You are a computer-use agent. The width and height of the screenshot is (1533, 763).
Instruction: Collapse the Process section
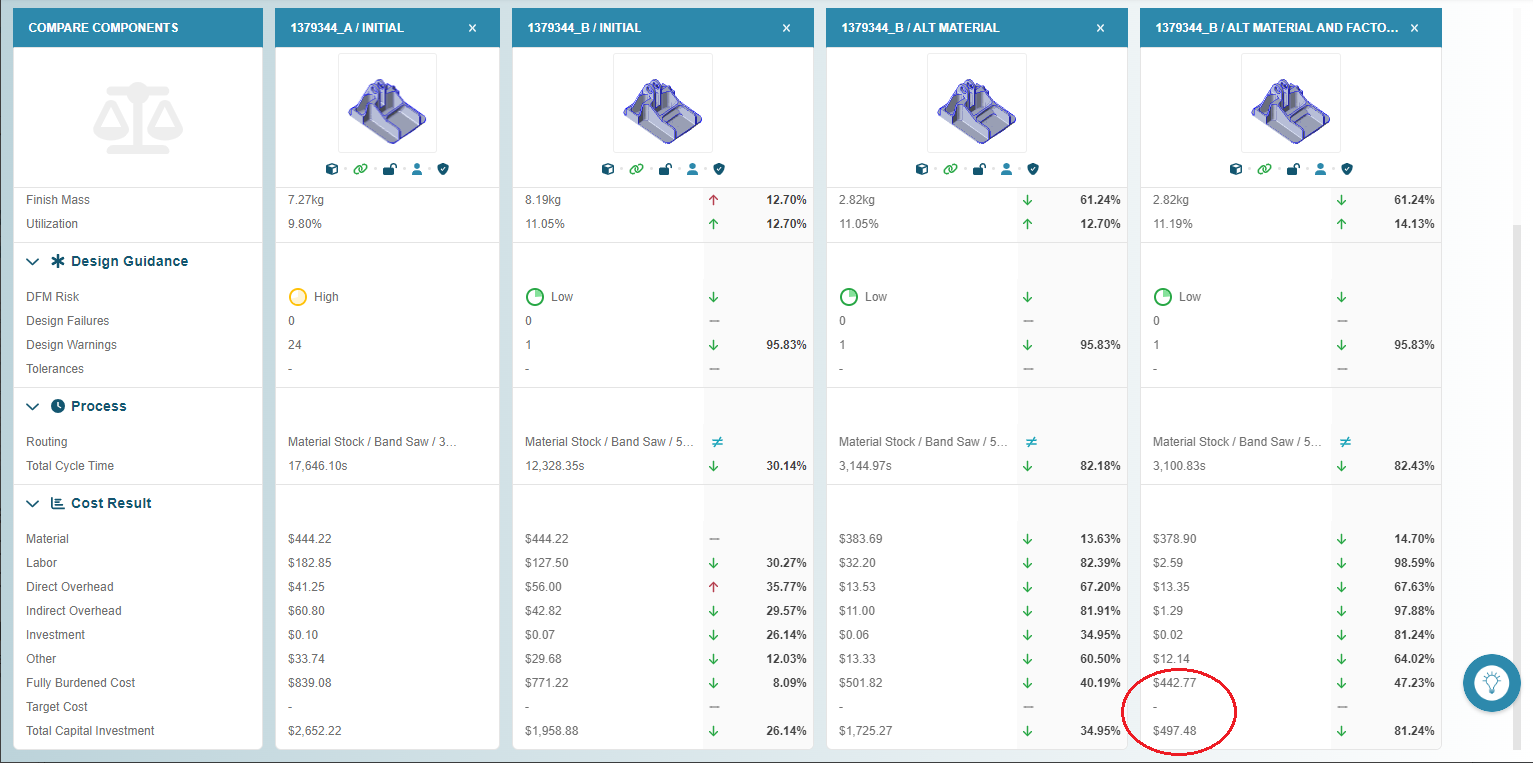[x=33, y=406]
